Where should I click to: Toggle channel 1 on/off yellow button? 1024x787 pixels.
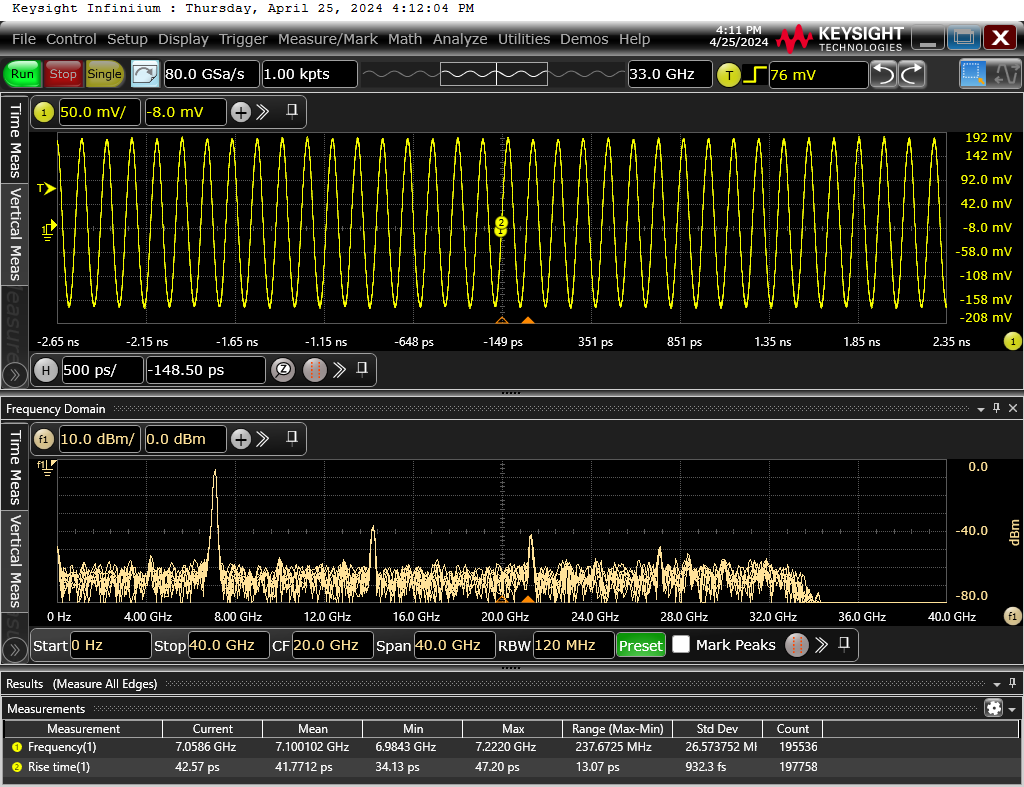44,112
